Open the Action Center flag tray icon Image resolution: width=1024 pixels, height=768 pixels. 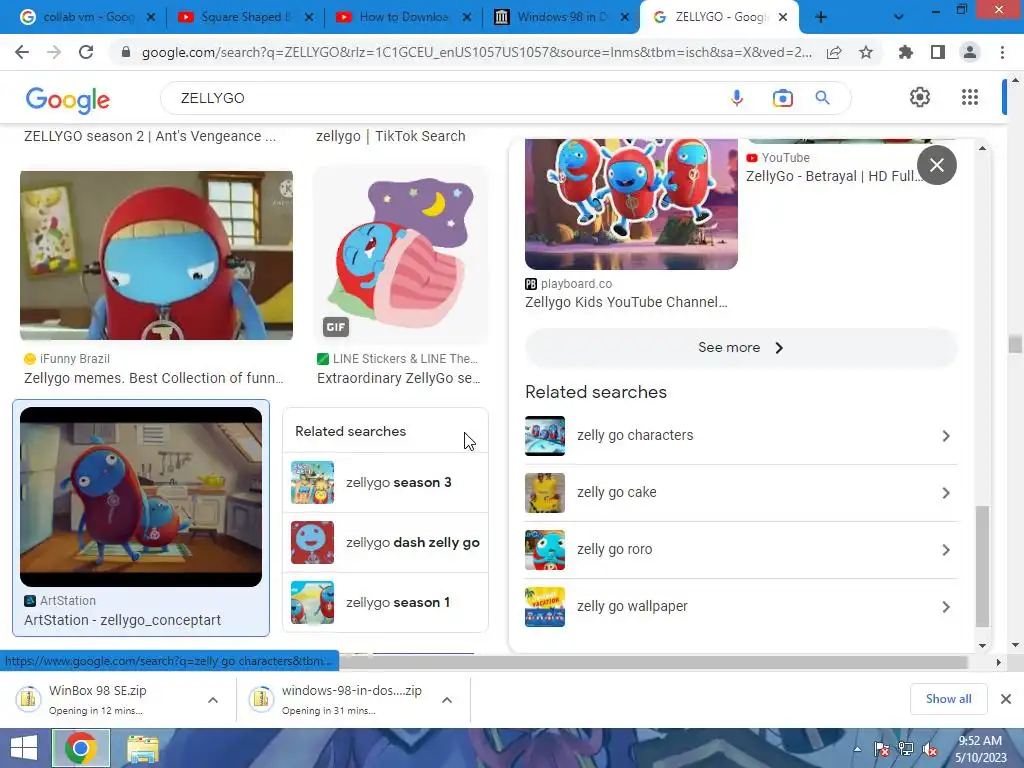point(882,749)
